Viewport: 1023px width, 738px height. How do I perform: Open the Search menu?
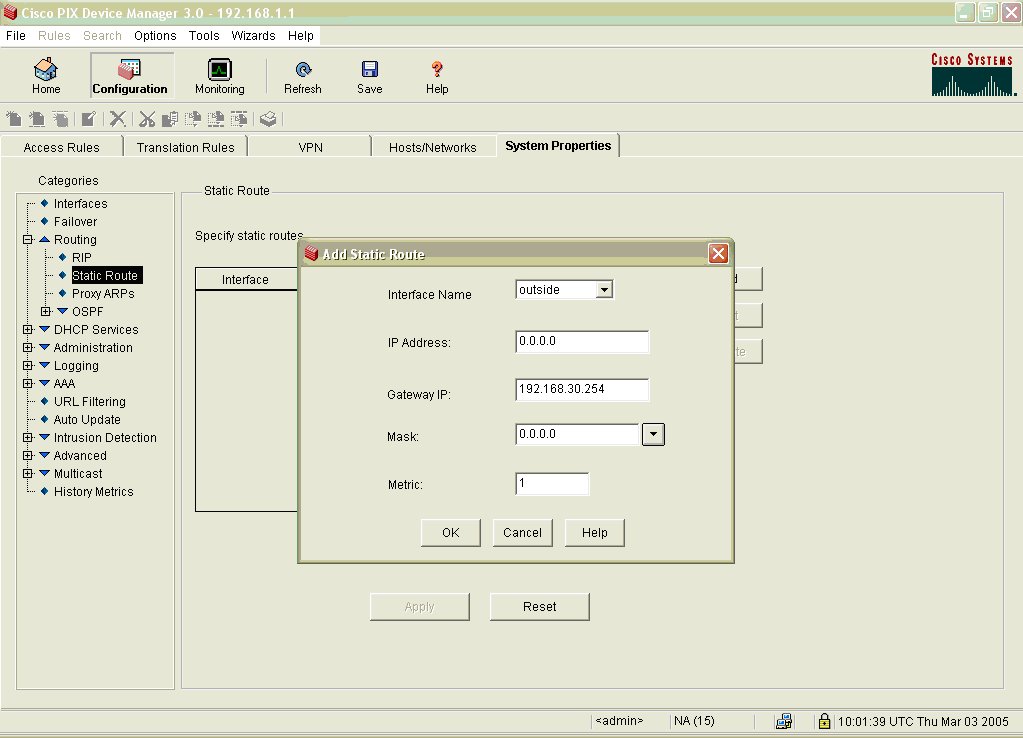pyautogui.click(x=102, y=35)
